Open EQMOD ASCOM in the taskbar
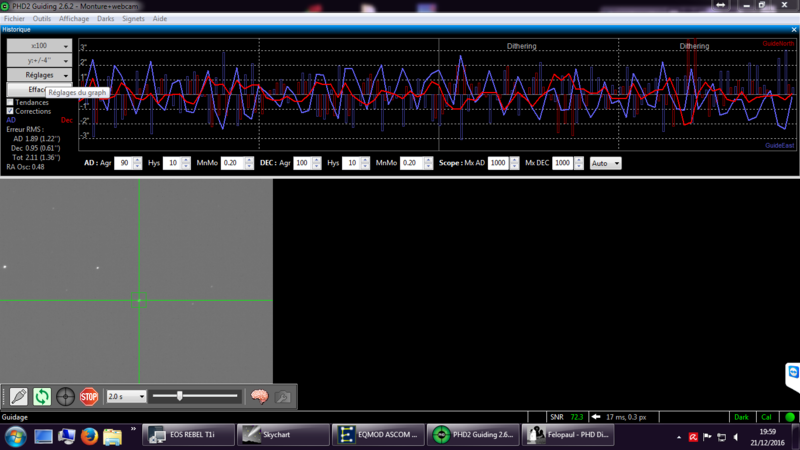This screenshot has height=450, width=800. point(379,435)
